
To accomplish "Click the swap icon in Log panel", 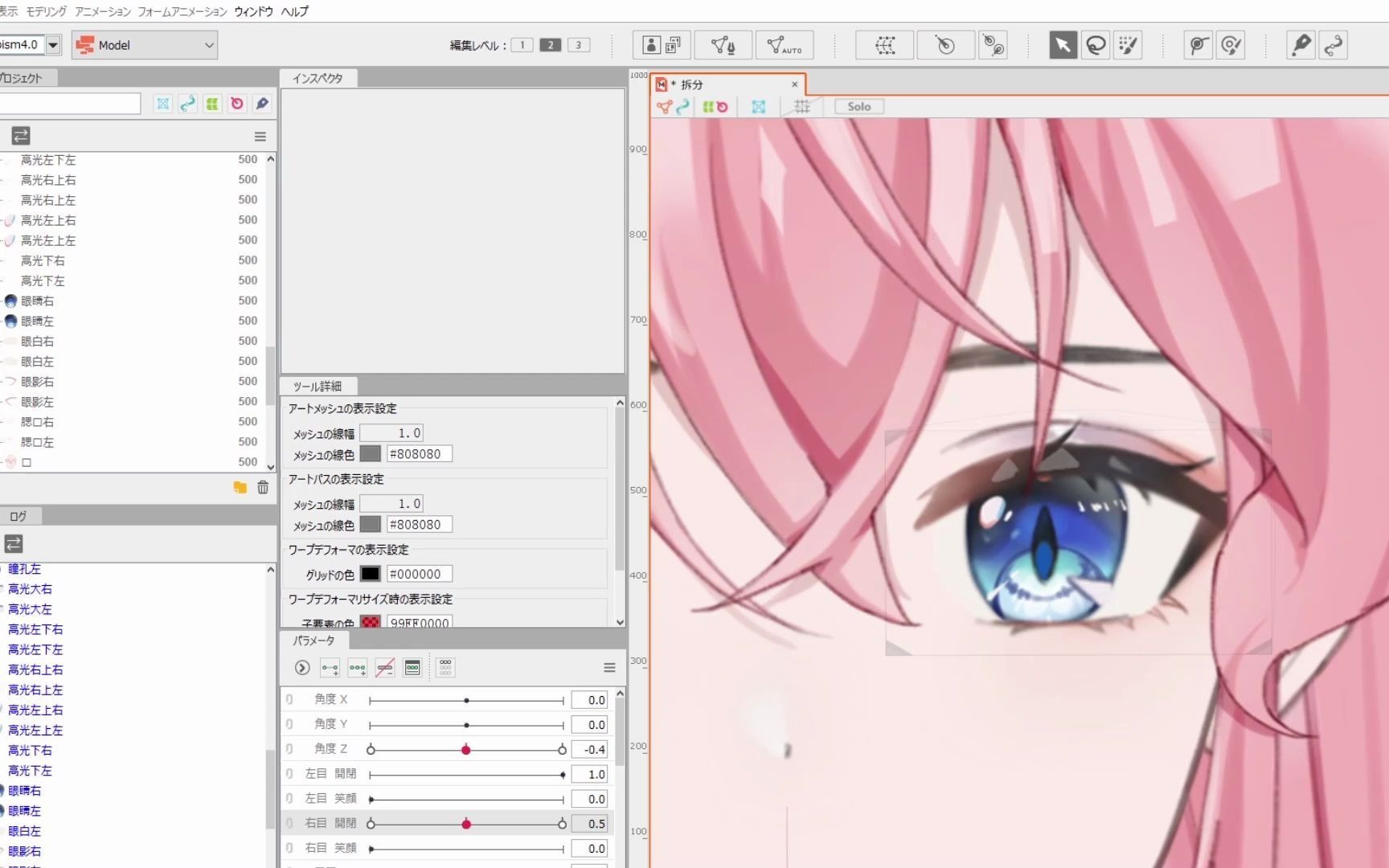I will pos(14,544).
